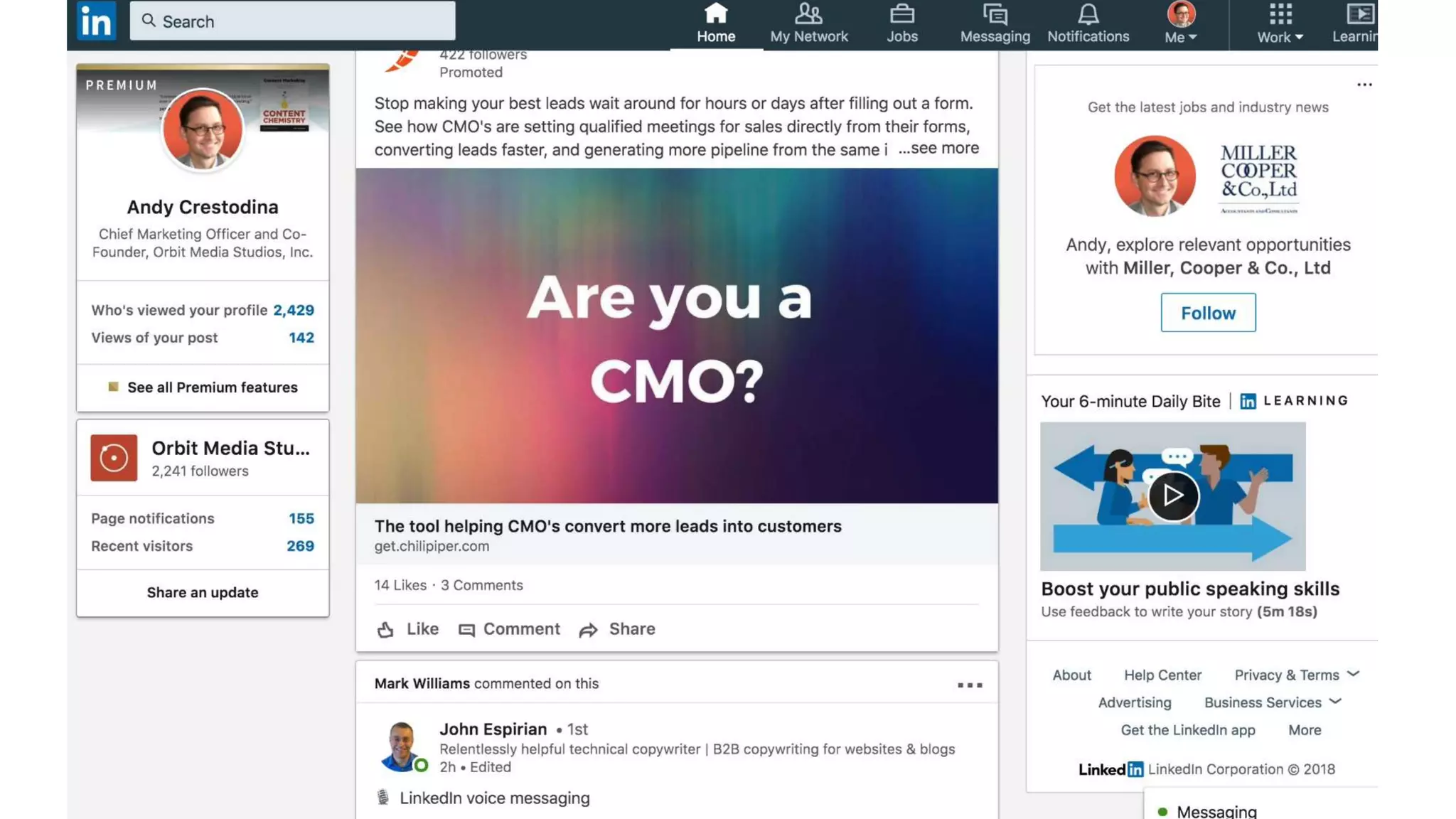Open the Notifications bell icon

[x=1088, y=14]
